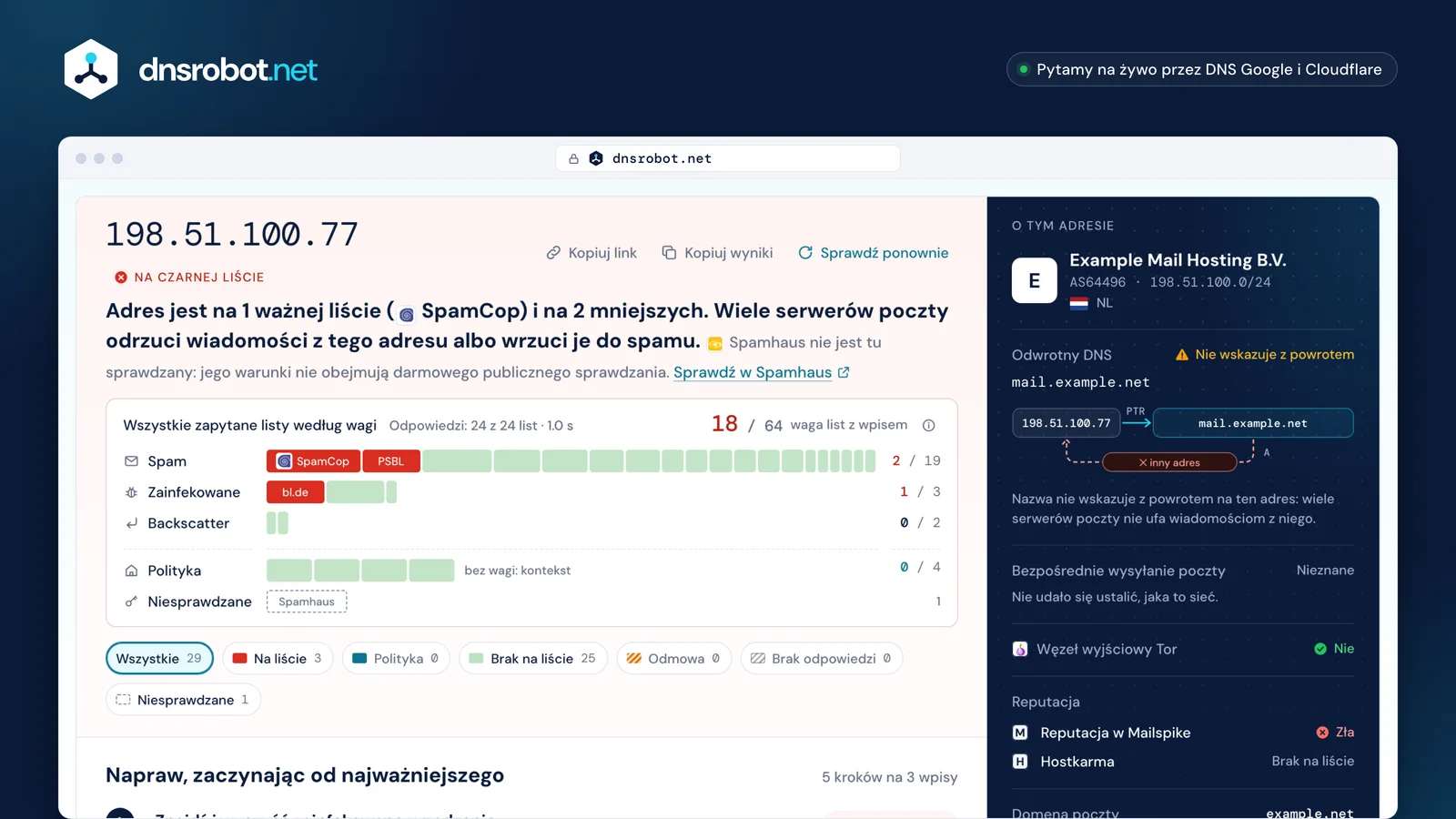Click the Mailspike M icon
The width and height of the screenshot is (1456, 819).
(1020, 733)
